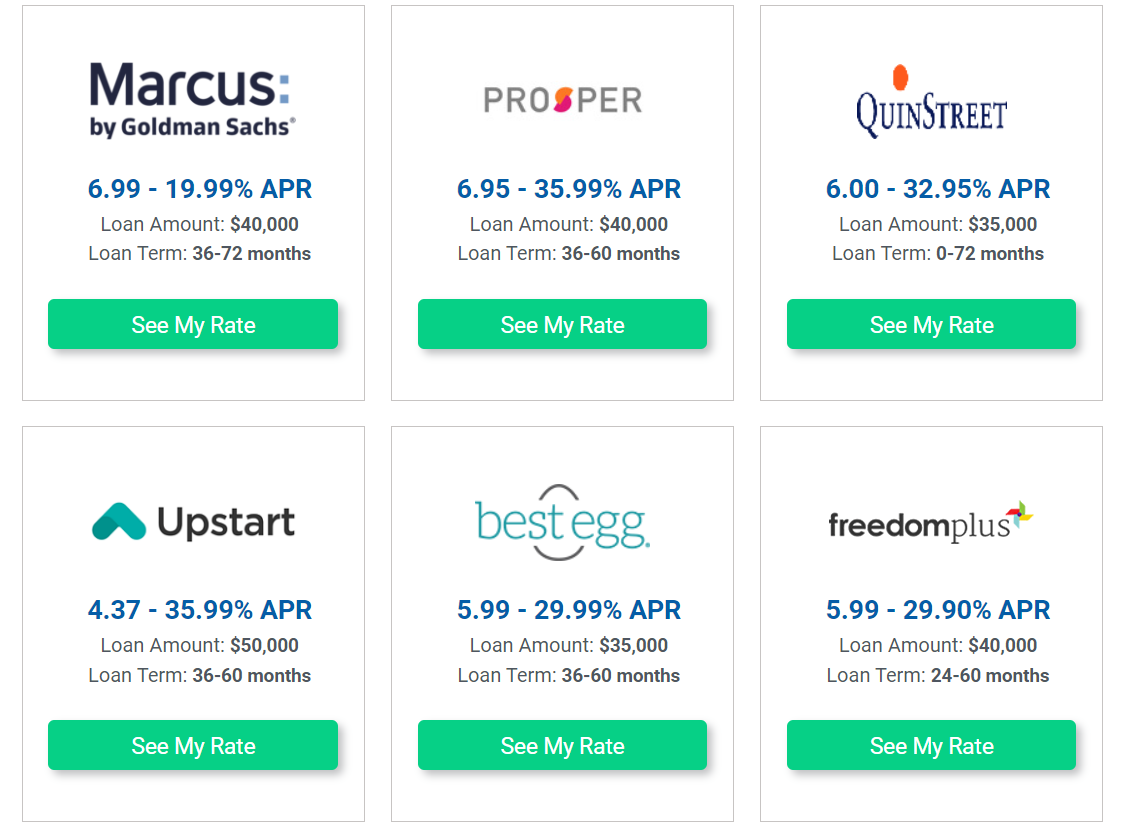Click QuinStreet's 0-72 months loan term

pos(990,253)
